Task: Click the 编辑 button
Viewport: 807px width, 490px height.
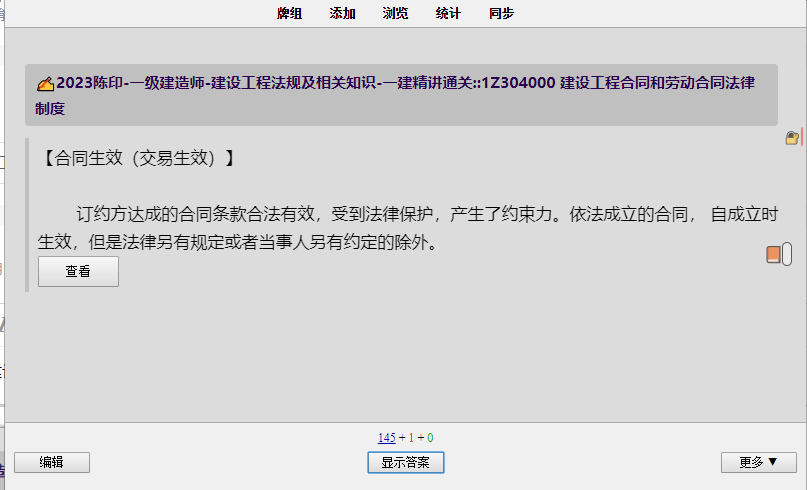Action: click(52, 462)
